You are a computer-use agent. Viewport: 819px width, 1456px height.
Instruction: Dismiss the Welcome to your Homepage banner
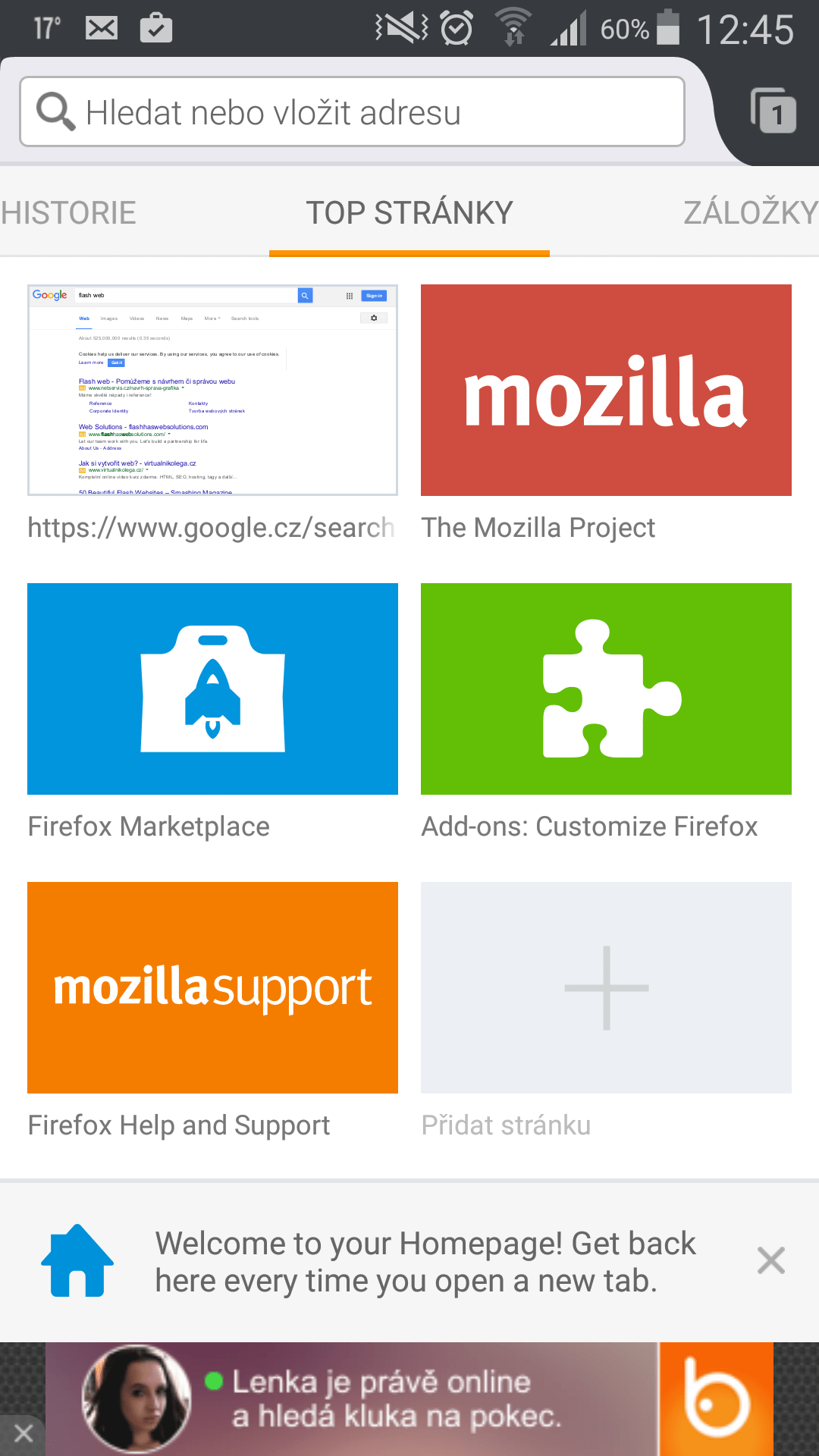pyautogui.click(x=770, y=1260)
